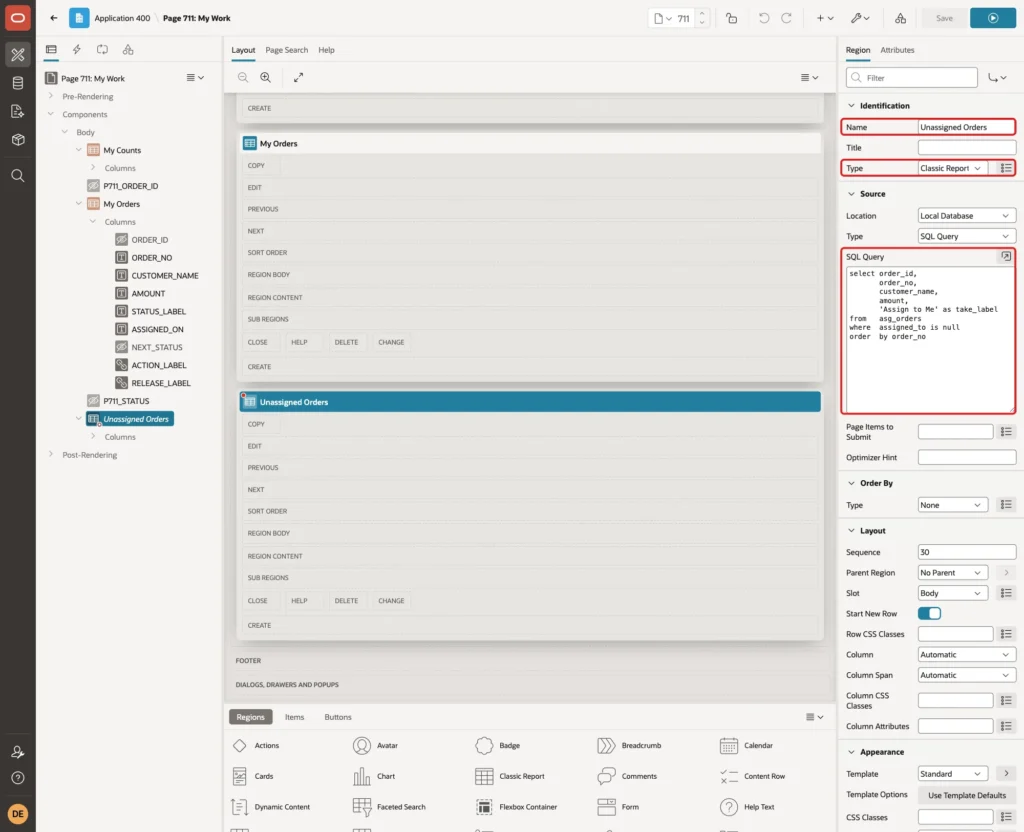Open the SQL Query code editor icon
This screenshot has height=832, width=1024.
pos(1006,257)
